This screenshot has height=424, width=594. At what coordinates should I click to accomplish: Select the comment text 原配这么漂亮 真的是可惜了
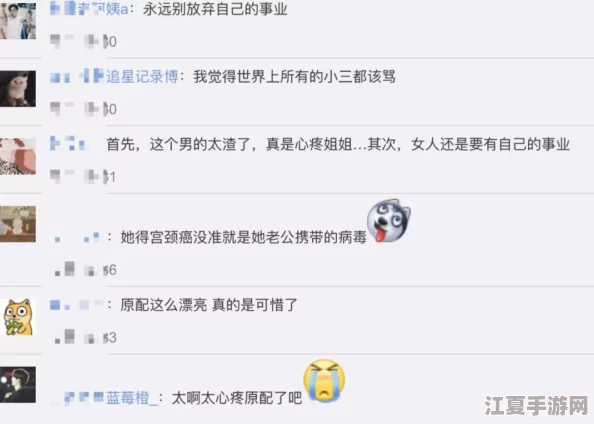point(209,305)
